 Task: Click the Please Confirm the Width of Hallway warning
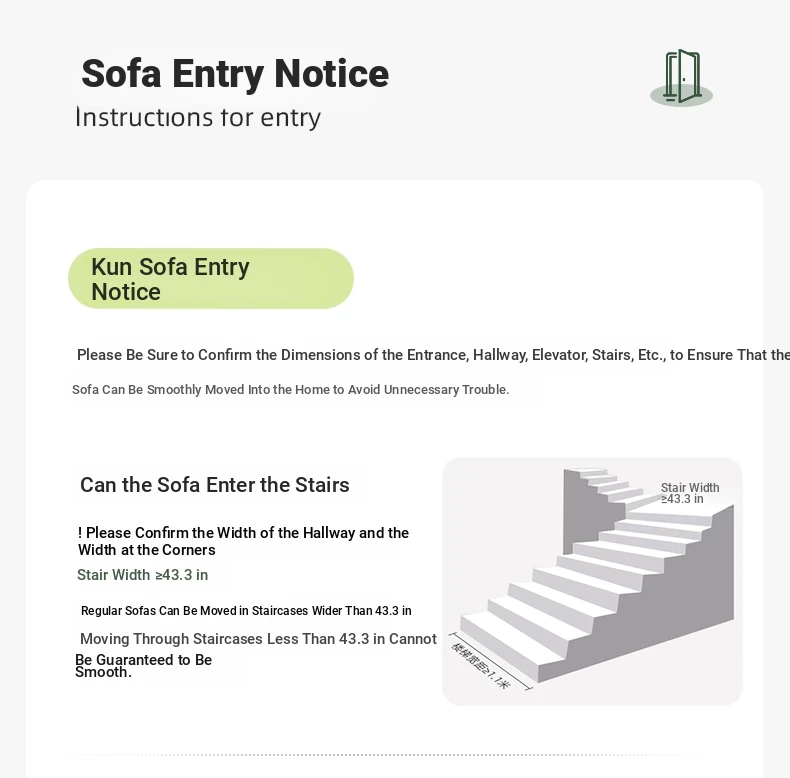coord(243,541)
